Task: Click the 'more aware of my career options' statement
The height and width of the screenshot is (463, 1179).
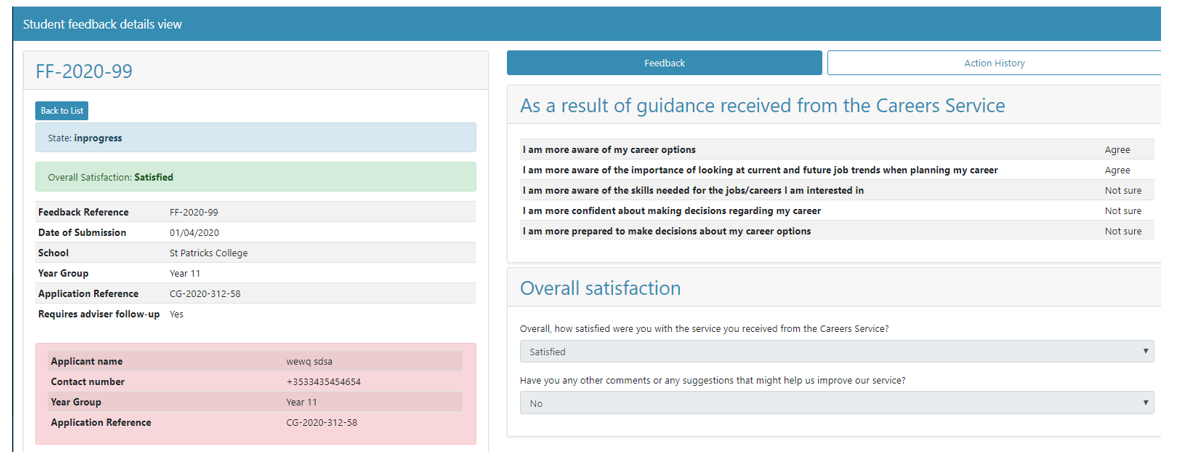Action: [x=609, y=150]
